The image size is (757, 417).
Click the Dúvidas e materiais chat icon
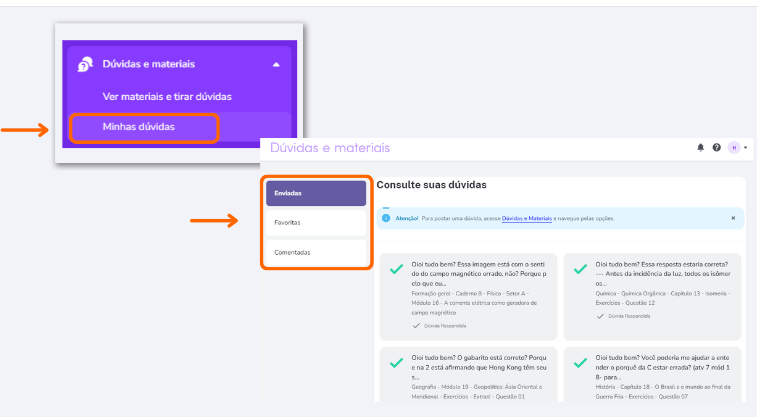tap(85, 64)
